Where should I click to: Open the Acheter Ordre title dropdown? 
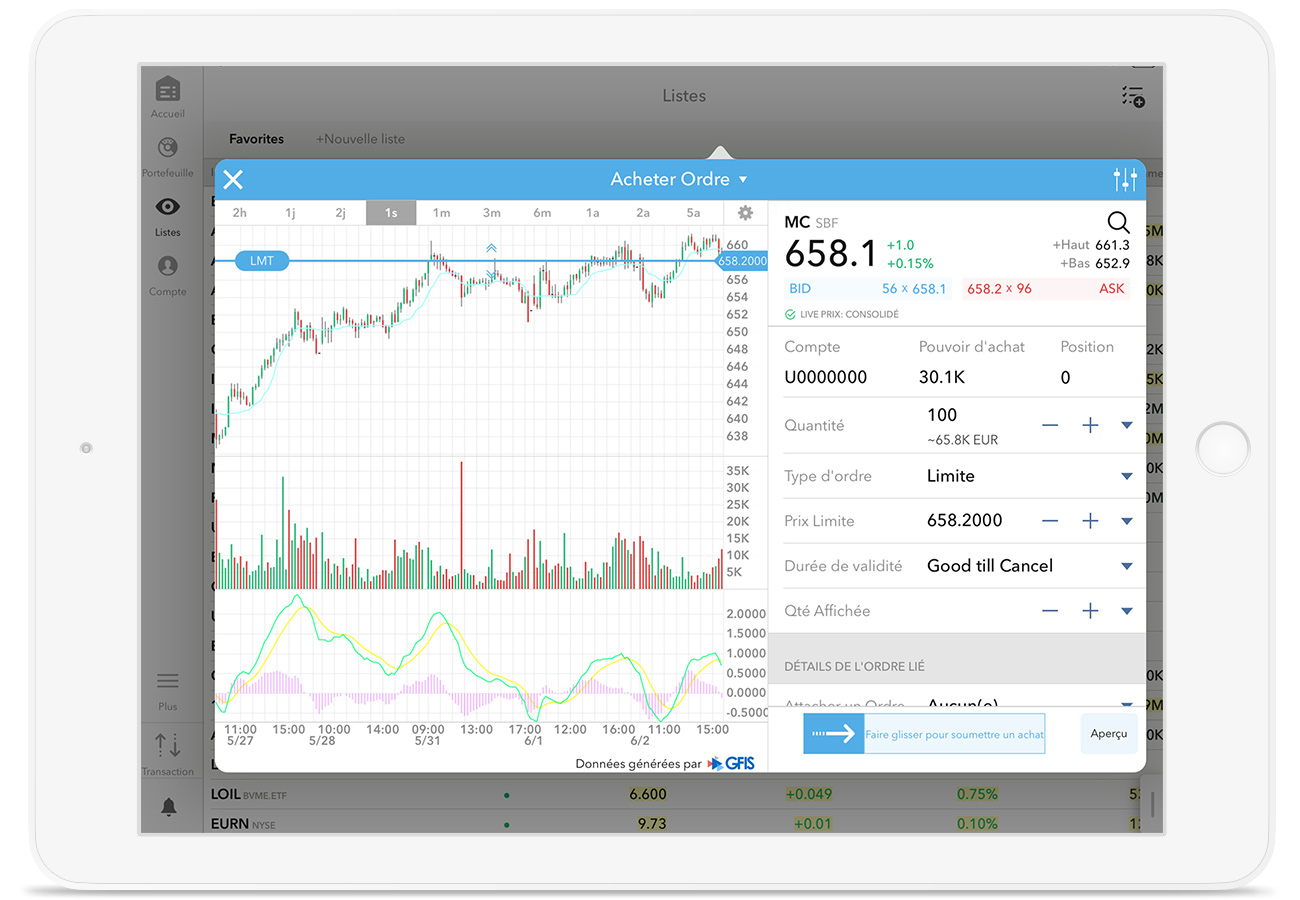(x=679, y=180)
